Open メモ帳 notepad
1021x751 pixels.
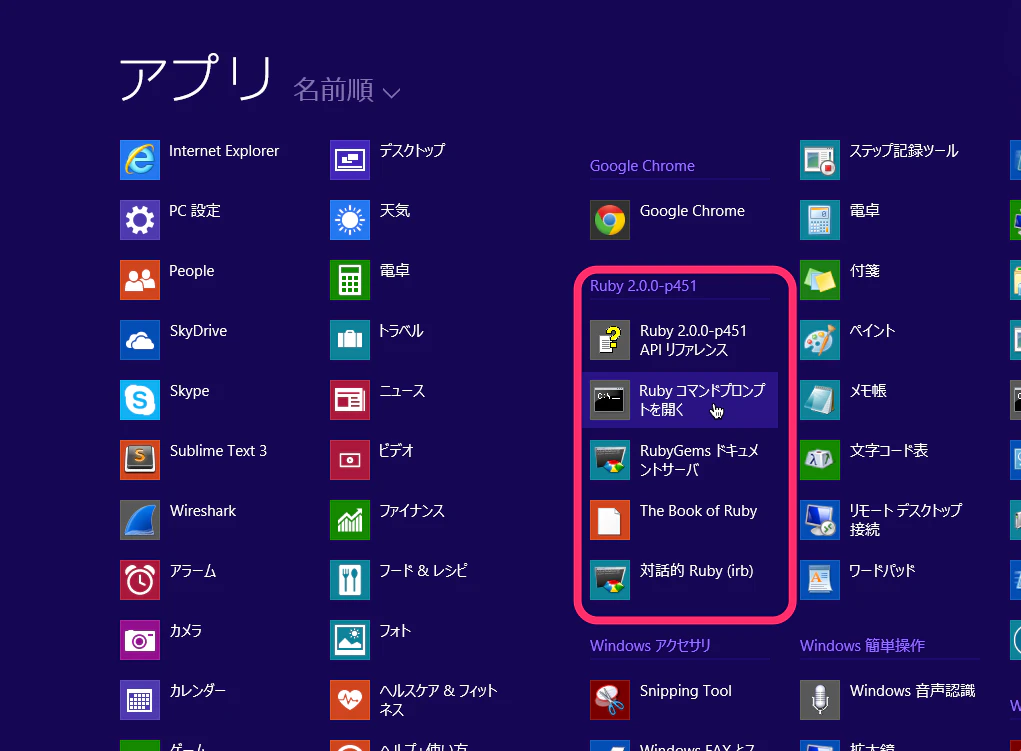[x=844, y=399]
